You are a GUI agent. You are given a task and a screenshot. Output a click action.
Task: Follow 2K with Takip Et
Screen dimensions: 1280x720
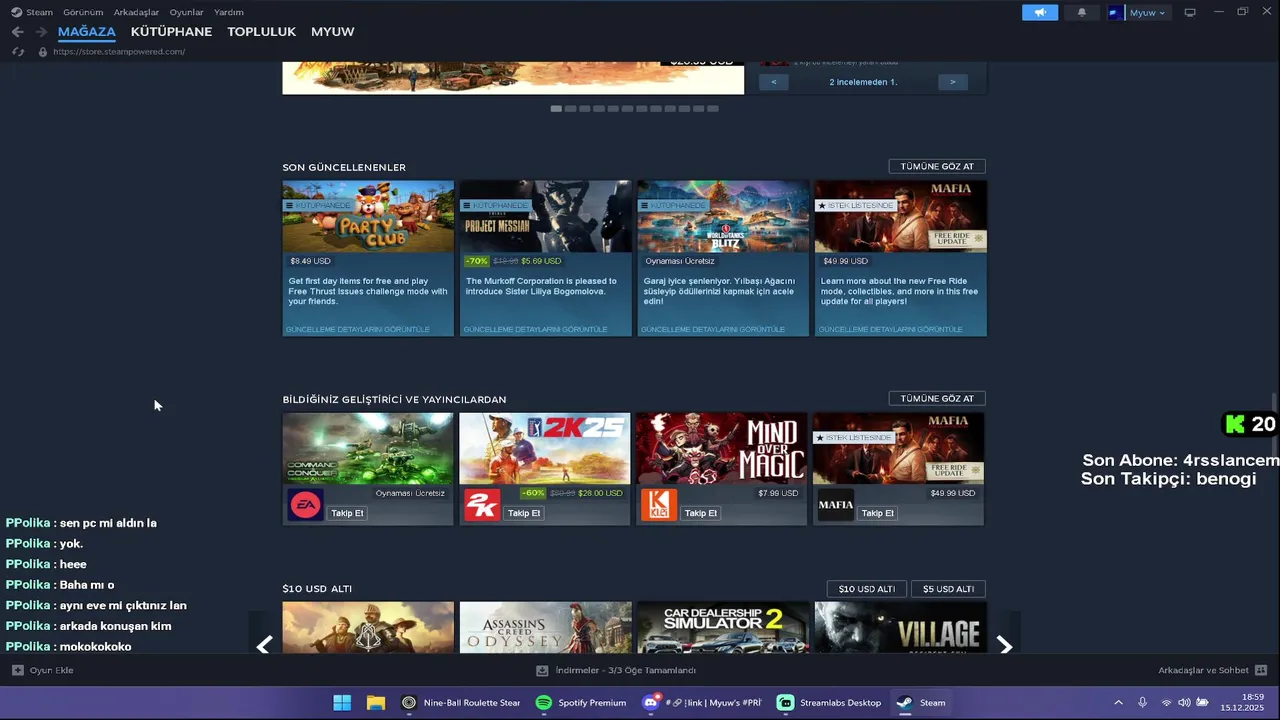tap(524, 513)
